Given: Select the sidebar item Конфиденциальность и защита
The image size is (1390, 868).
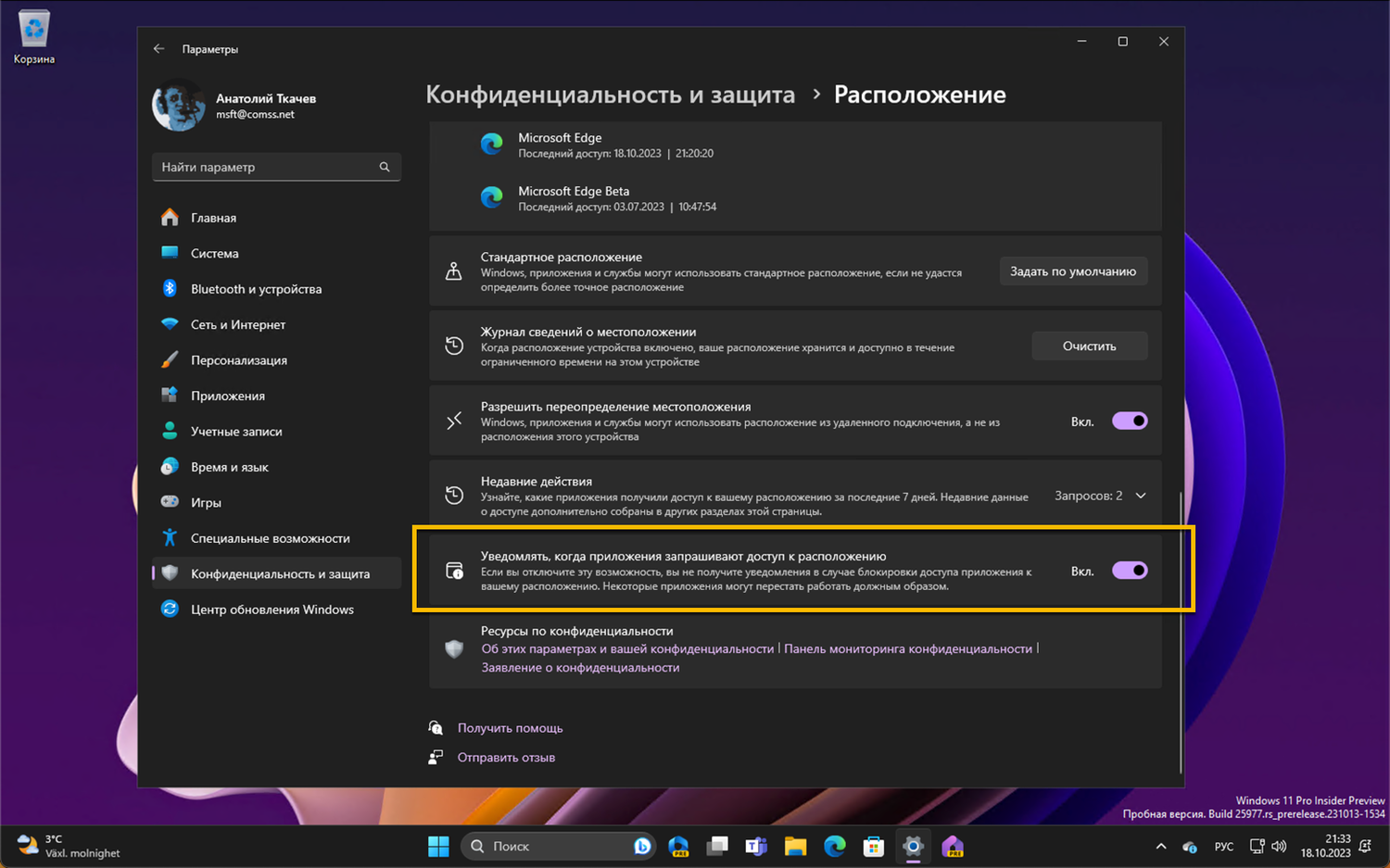Looking at the screenshot, I should point(276,573).
